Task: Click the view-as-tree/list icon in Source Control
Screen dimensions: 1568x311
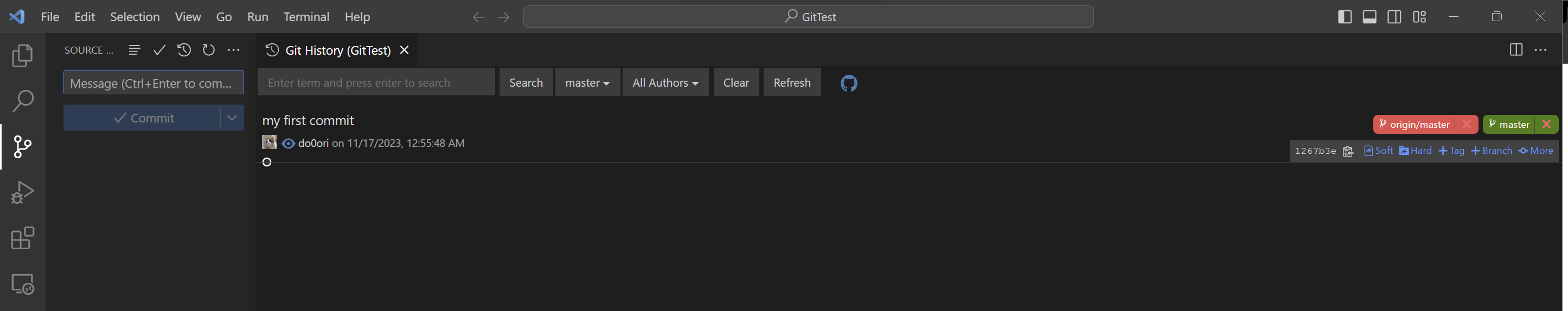Action: (x=135, y=50)
